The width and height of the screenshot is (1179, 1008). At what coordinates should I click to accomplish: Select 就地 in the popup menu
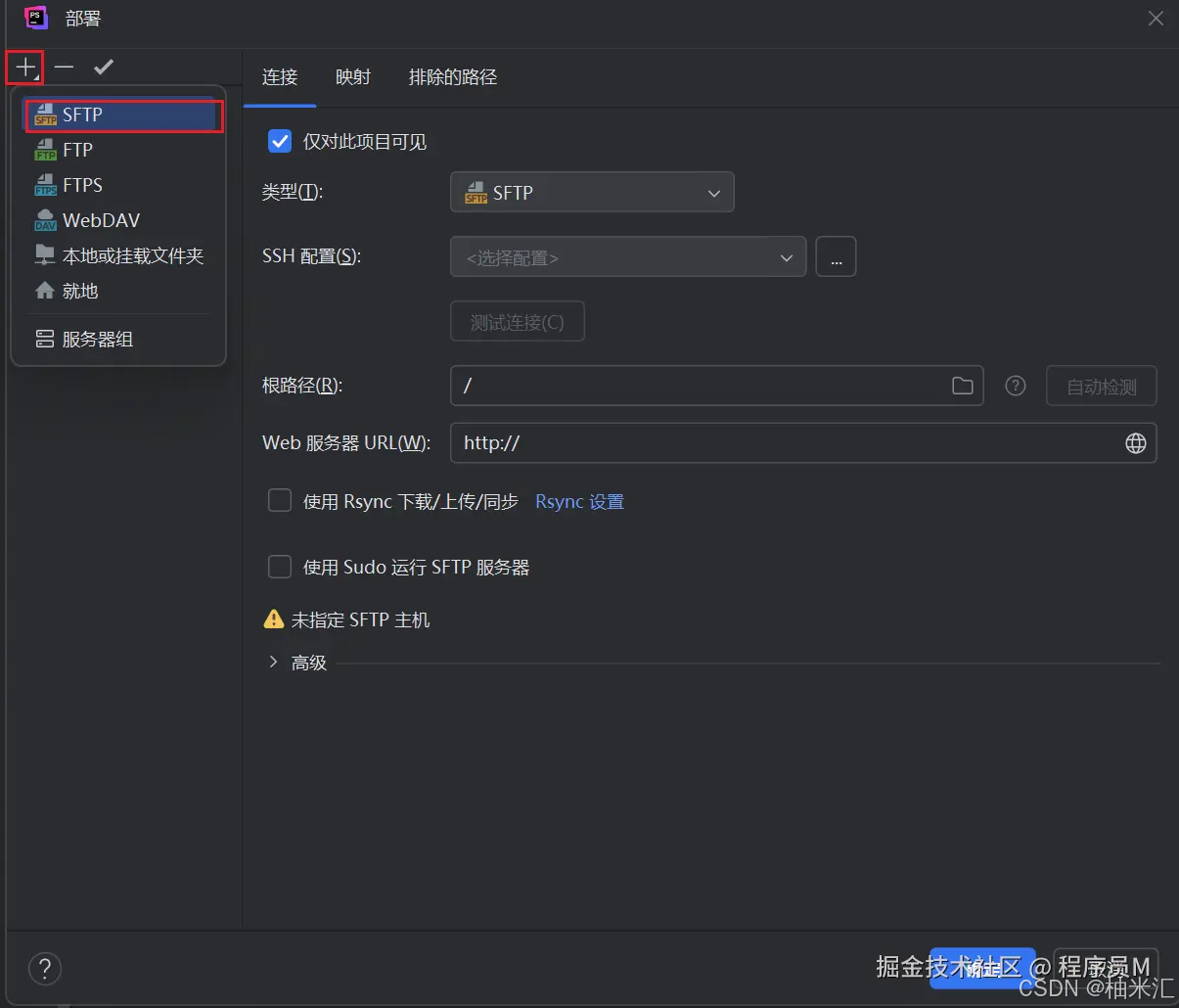[117, 291]
